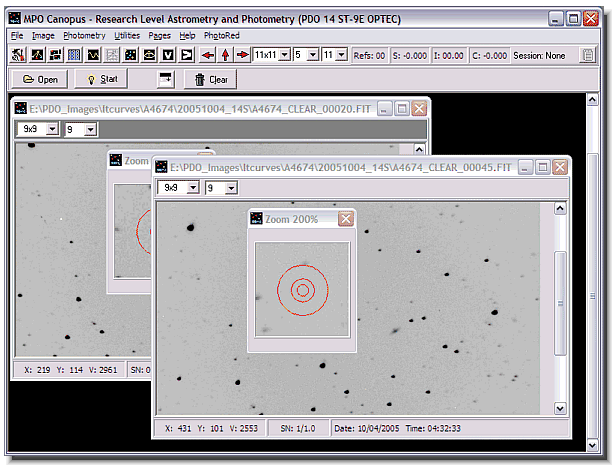Click the window layout icon left of Clear
This screenshot has height=470, width=616.
[x=165, y=79]
